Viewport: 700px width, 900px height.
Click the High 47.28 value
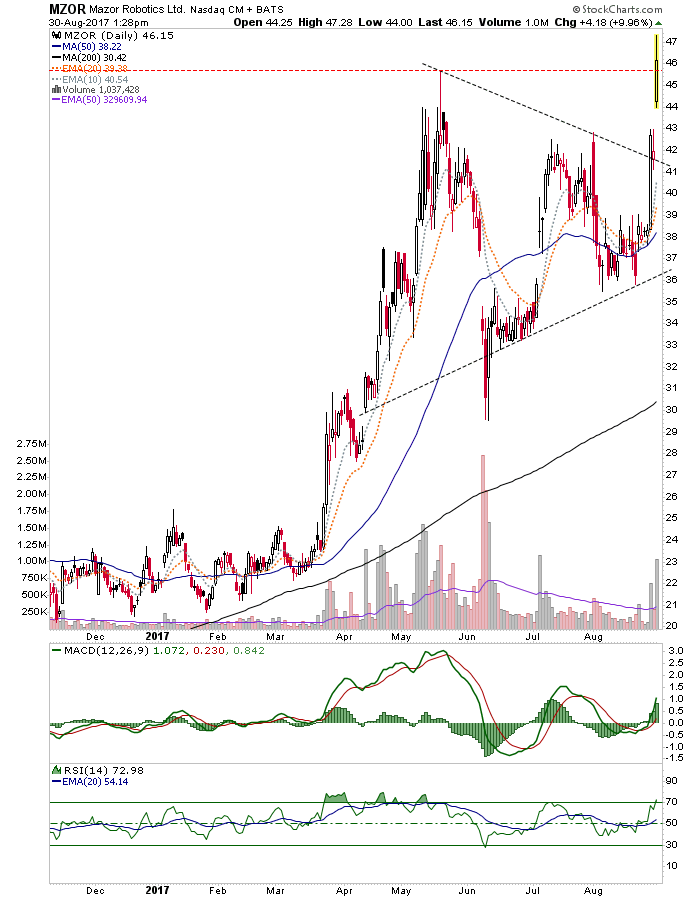[325, 22]
